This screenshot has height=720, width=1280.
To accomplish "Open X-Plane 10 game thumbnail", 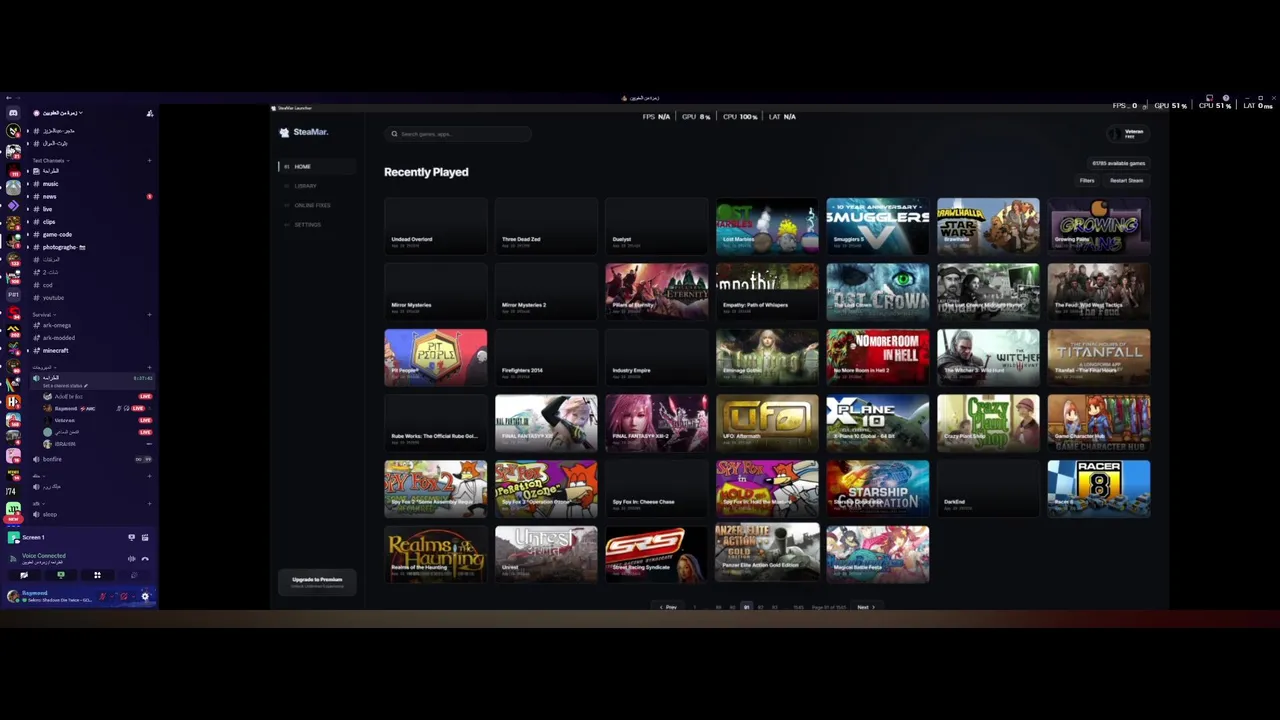I will pyautogui.click(x=877, y=423).
